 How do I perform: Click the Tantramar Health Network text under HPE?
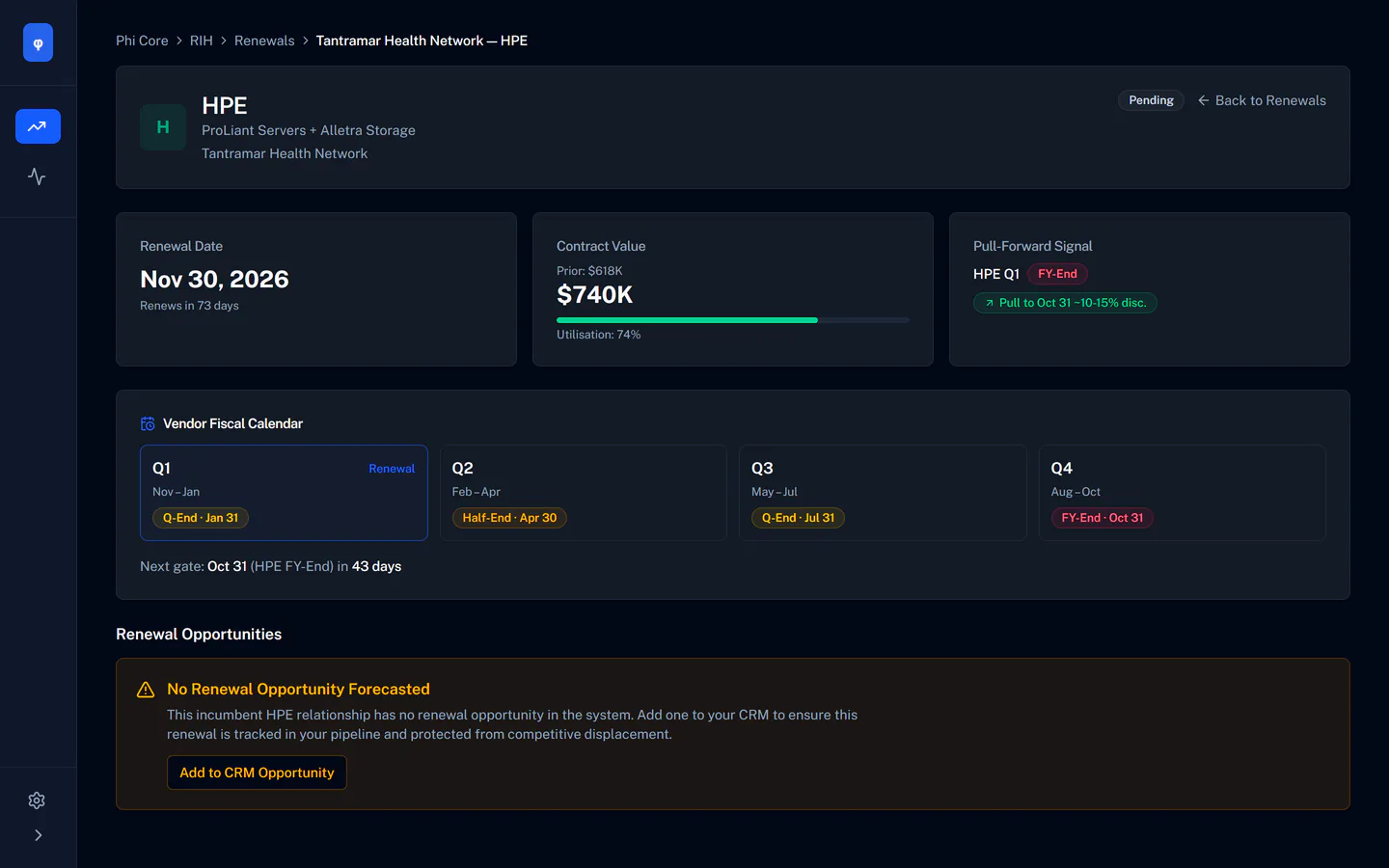285,153
